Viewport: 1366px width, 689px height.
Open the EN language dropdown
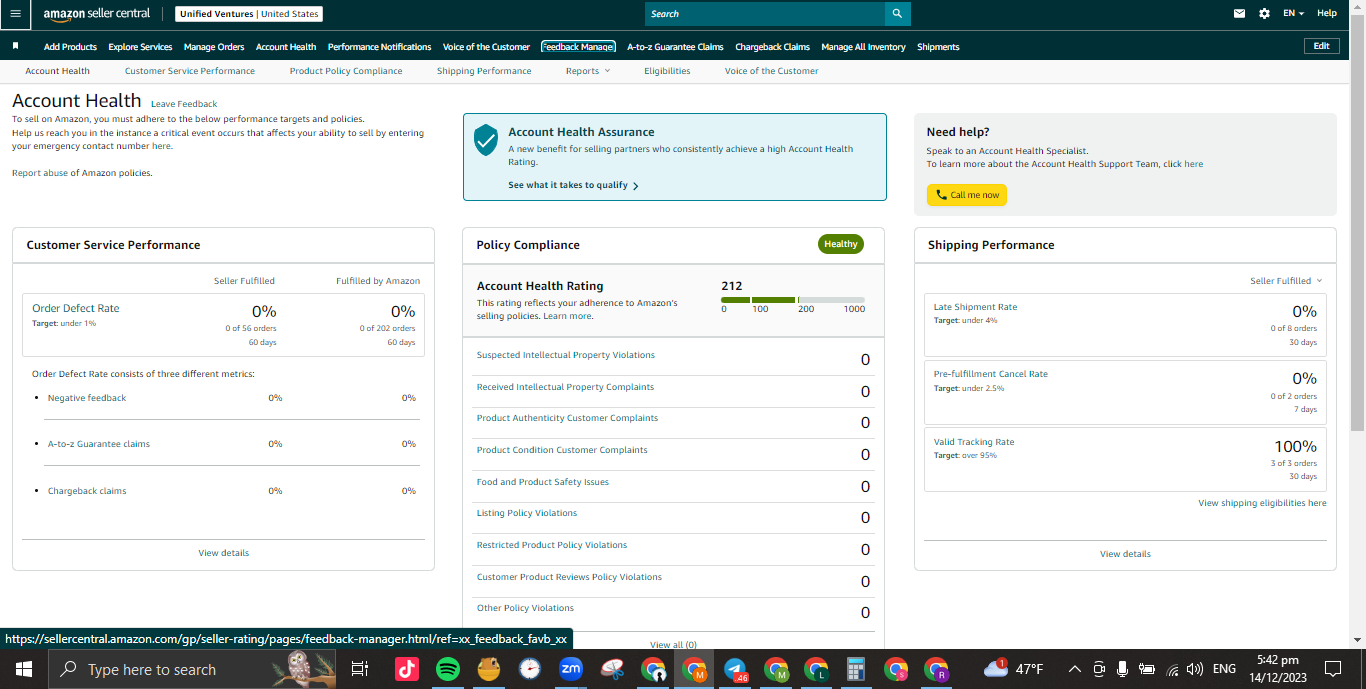pos(1294,14)
